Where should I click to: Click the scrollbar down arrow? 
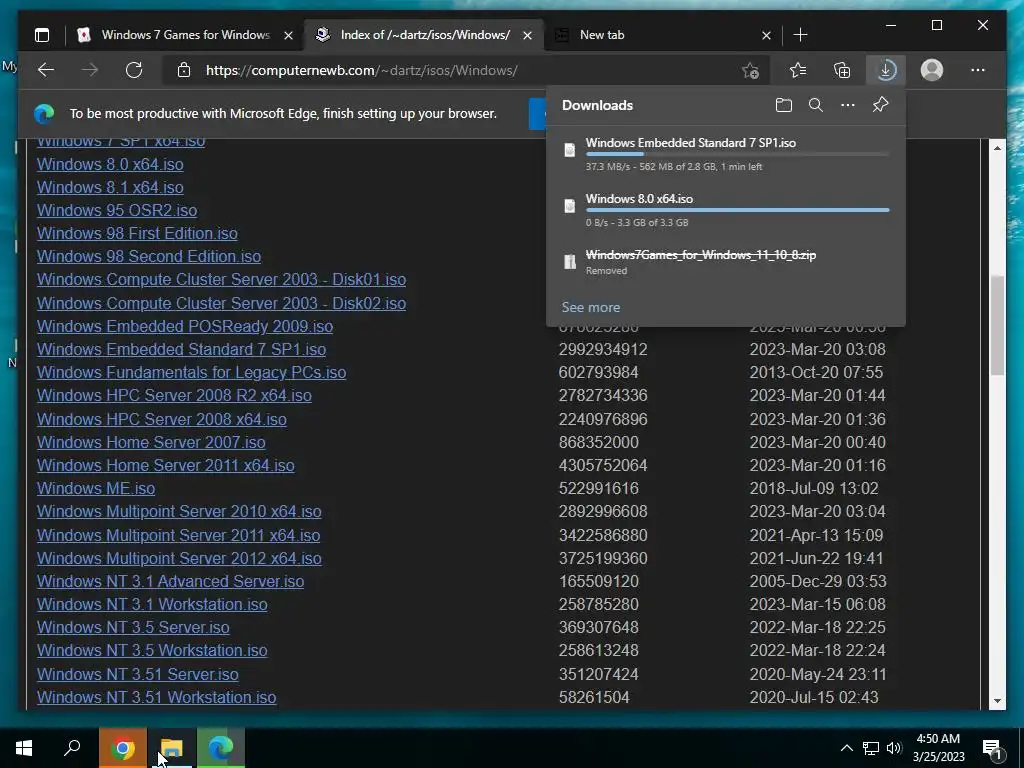point(997,701)
